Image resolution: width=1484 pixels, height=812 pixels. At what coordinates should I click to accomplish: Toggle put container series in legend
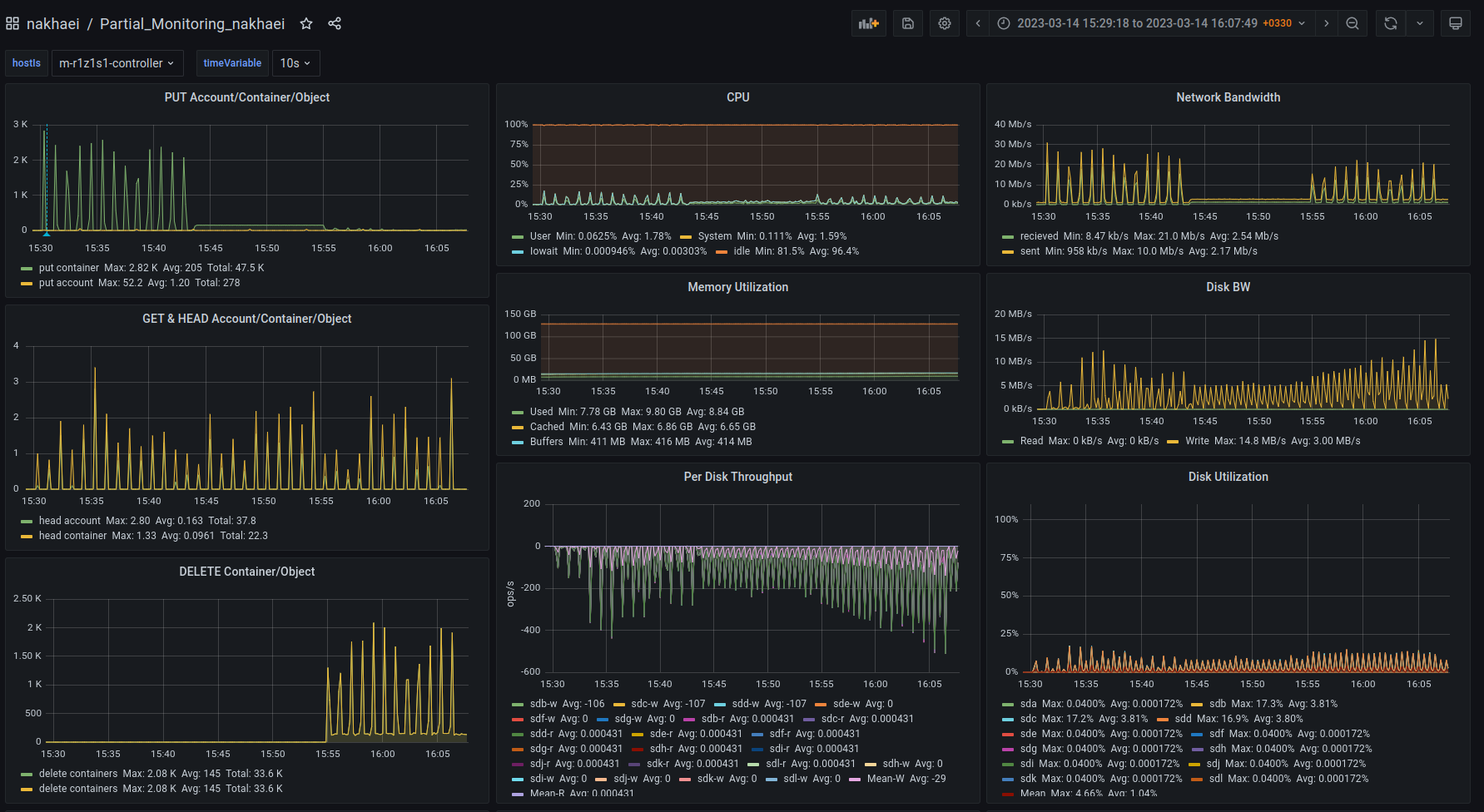click(68, 268)
